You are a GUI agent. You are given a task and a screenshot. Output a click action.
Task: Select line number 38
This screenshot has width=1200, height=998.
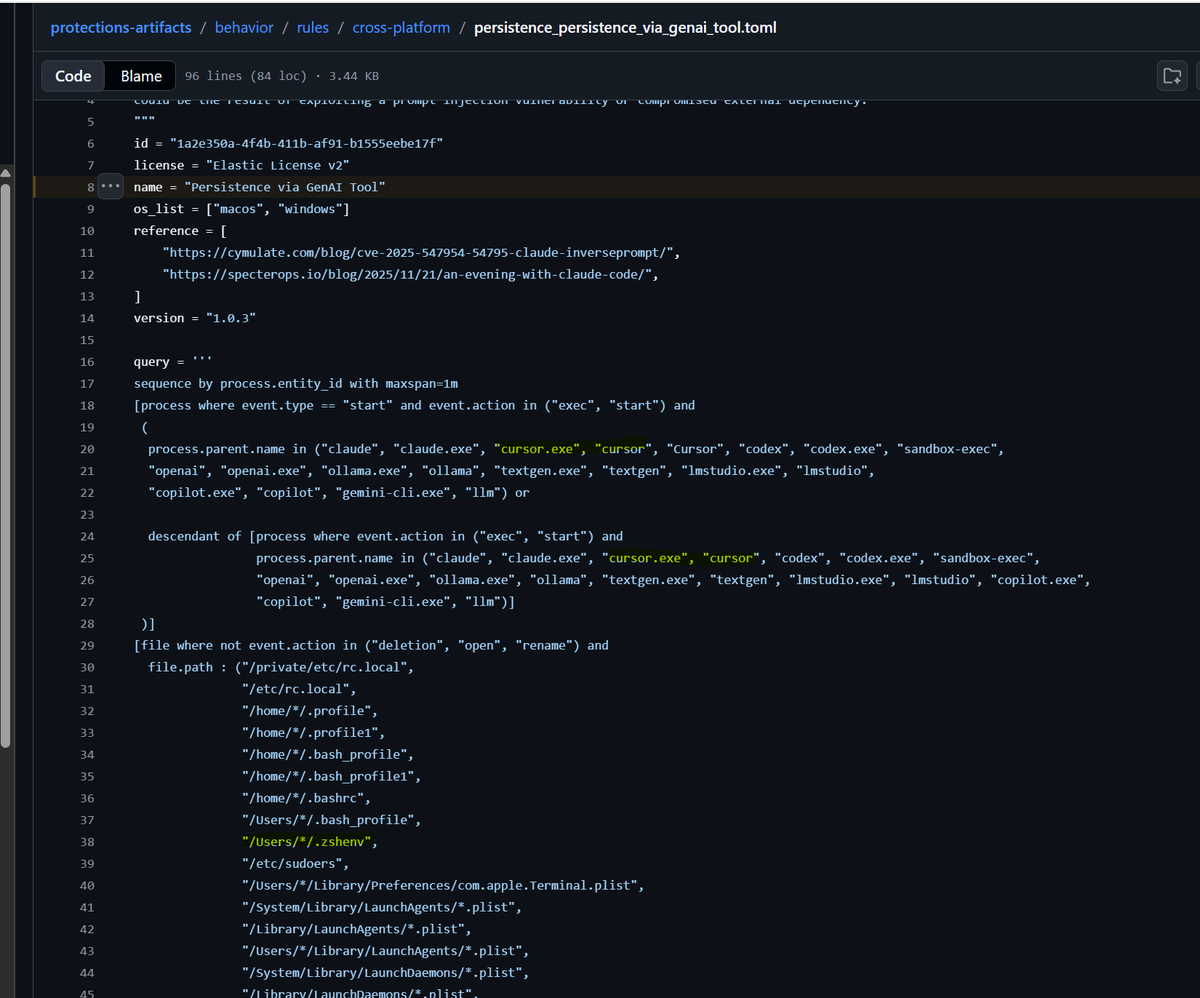tap(87, 841)
